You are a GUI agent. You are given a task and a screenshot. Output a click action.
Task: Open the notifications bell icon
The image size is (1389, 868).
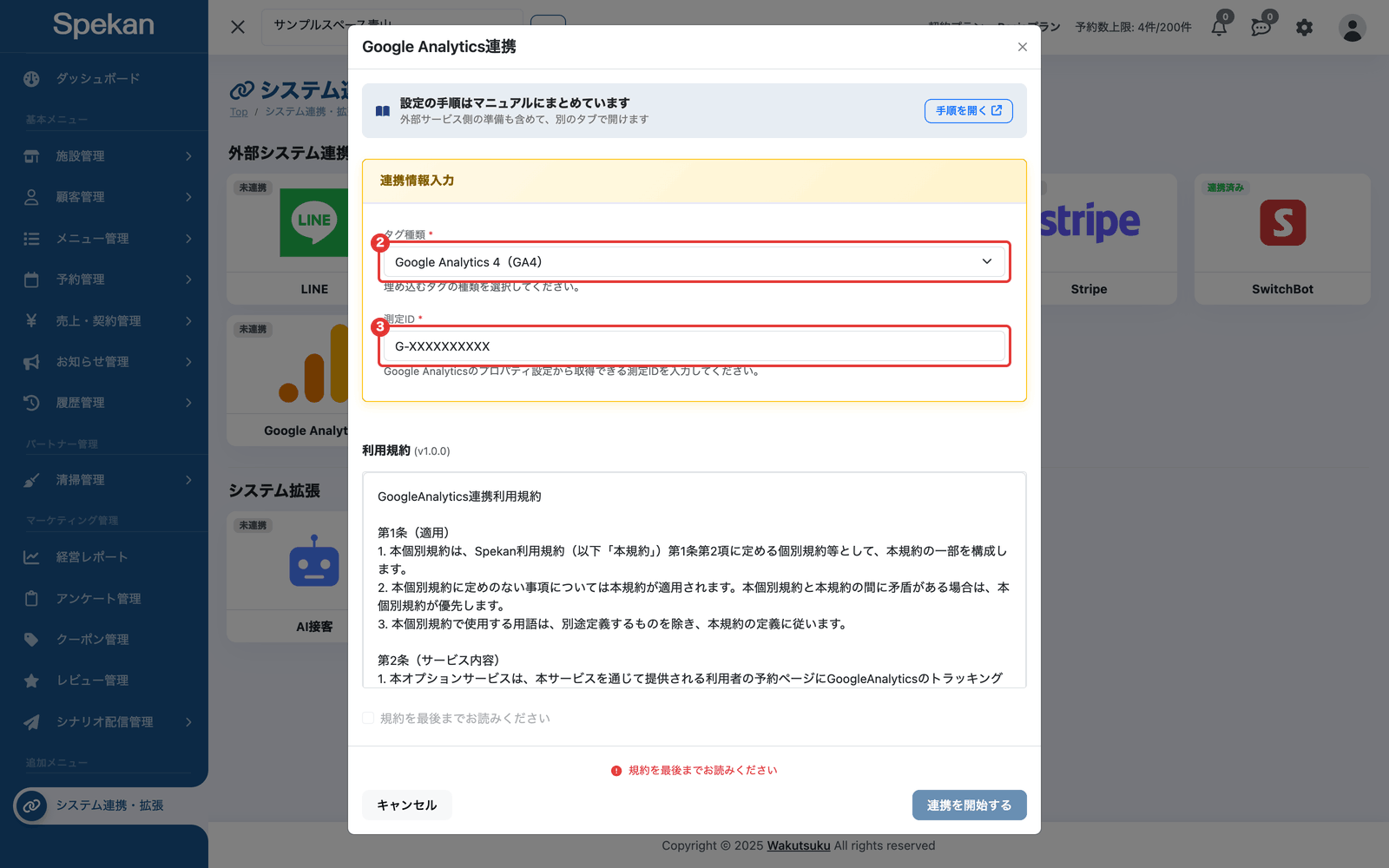click(x=1220, y=27)
